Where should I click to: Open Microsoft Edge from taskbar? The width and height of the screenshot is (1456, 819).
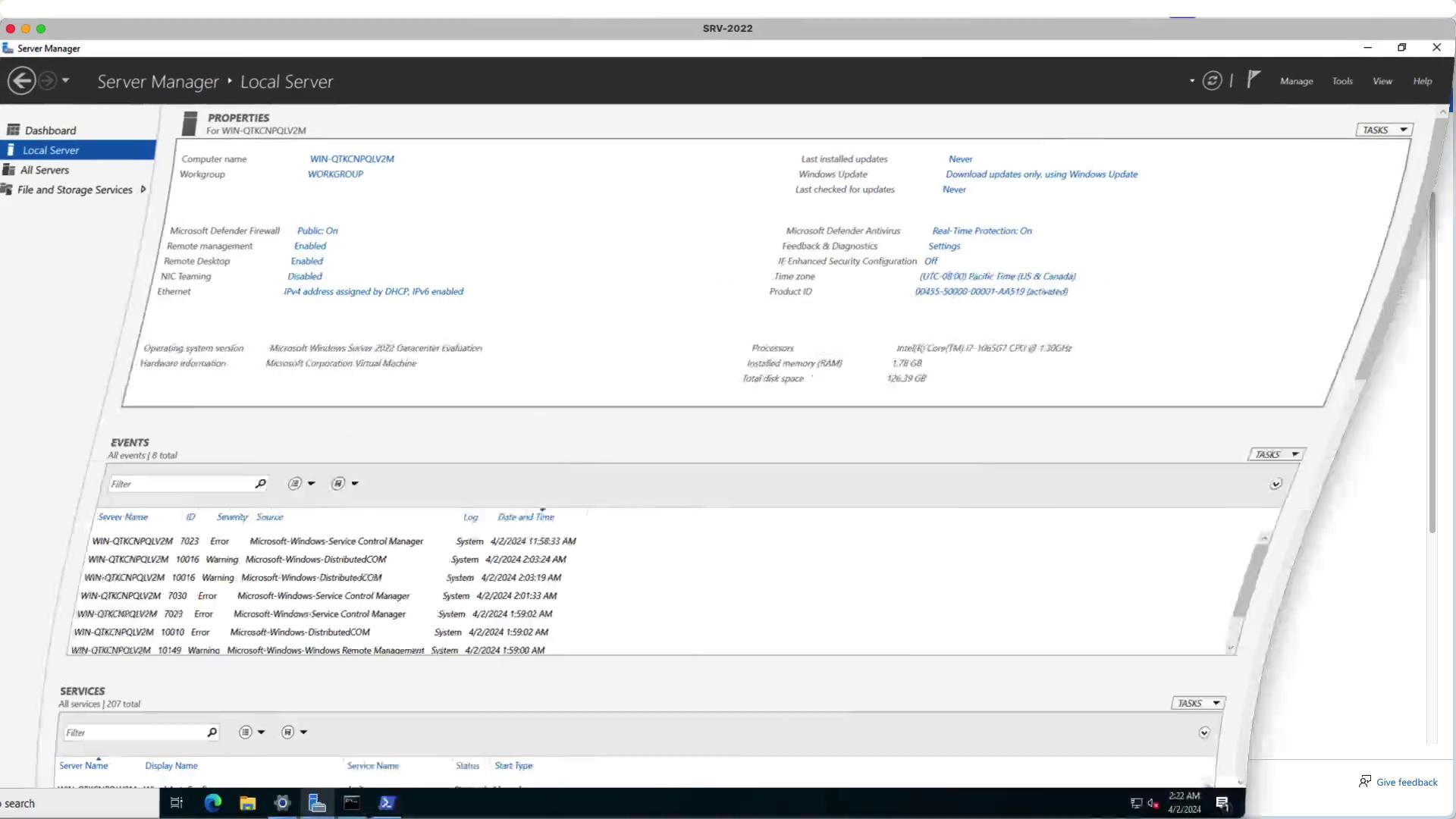click(x=213, y=803)
